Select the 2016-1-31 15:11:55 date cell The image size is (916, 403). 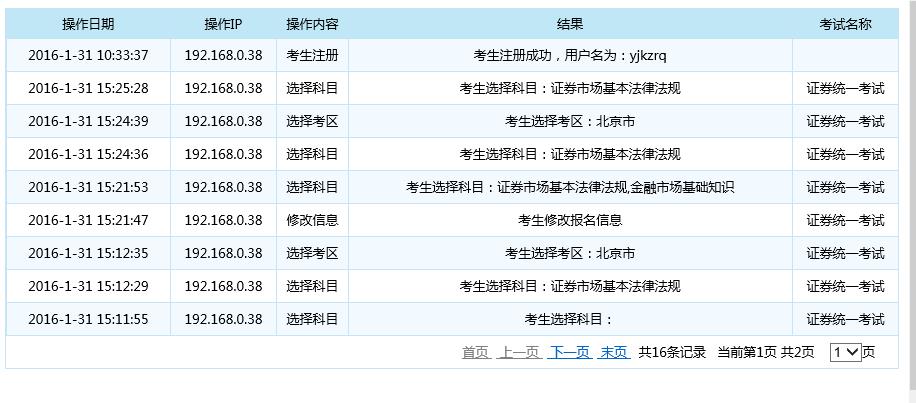(x=88, y=320)
